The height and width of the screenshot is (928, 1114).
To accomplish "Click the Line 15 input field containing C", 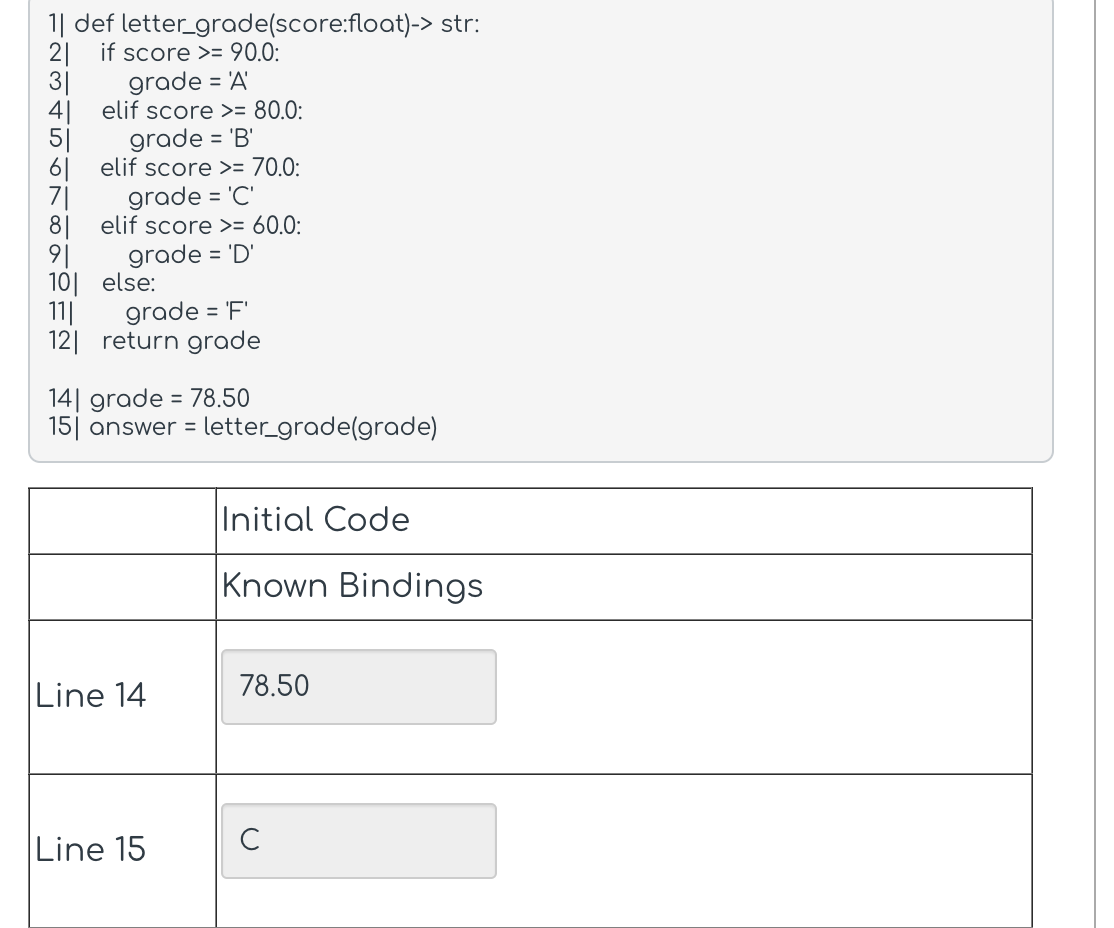I will point(358,840).
